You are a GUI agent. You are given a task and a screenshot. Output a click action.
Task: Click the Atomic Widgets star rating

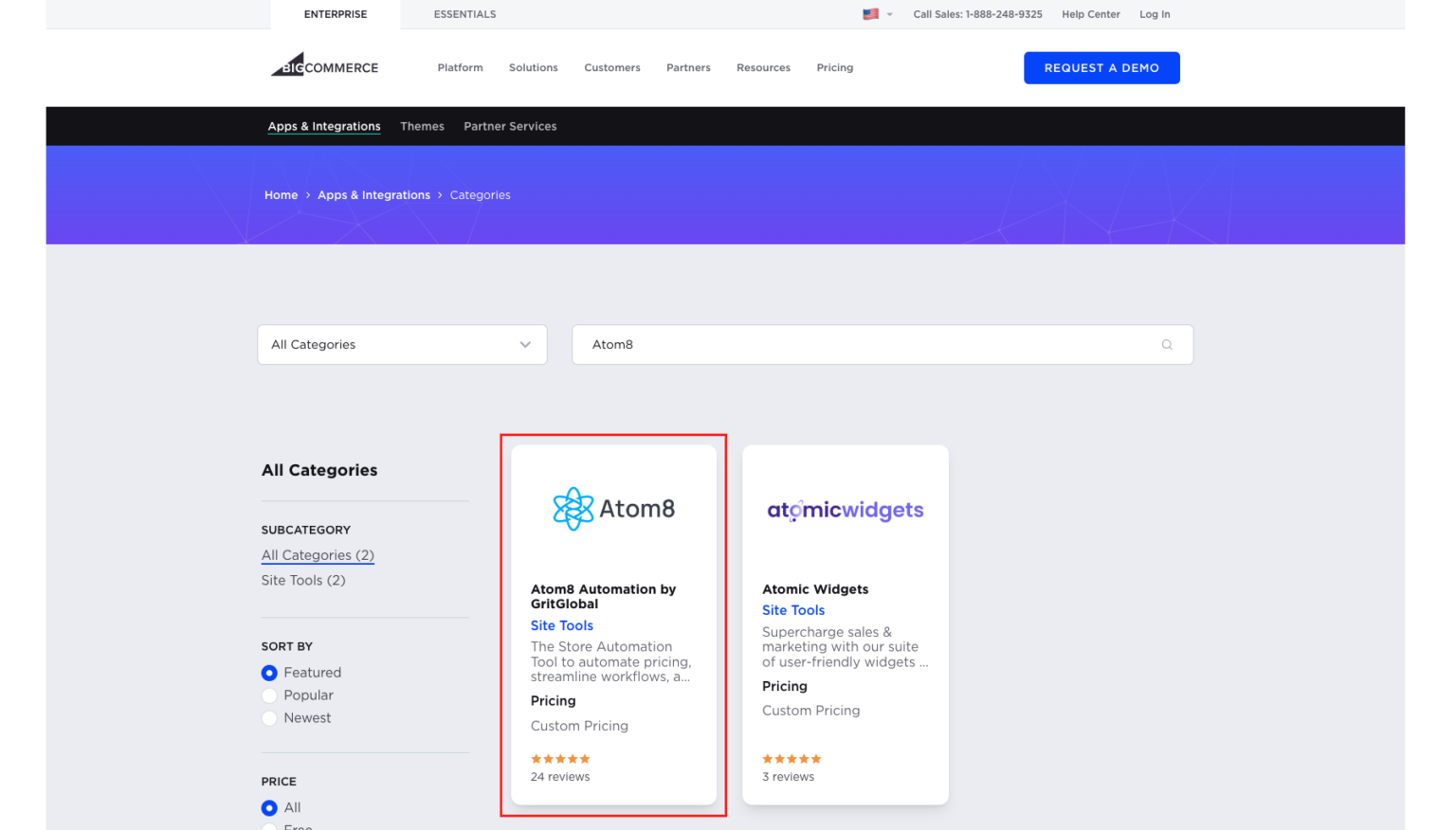click(792, 759)
